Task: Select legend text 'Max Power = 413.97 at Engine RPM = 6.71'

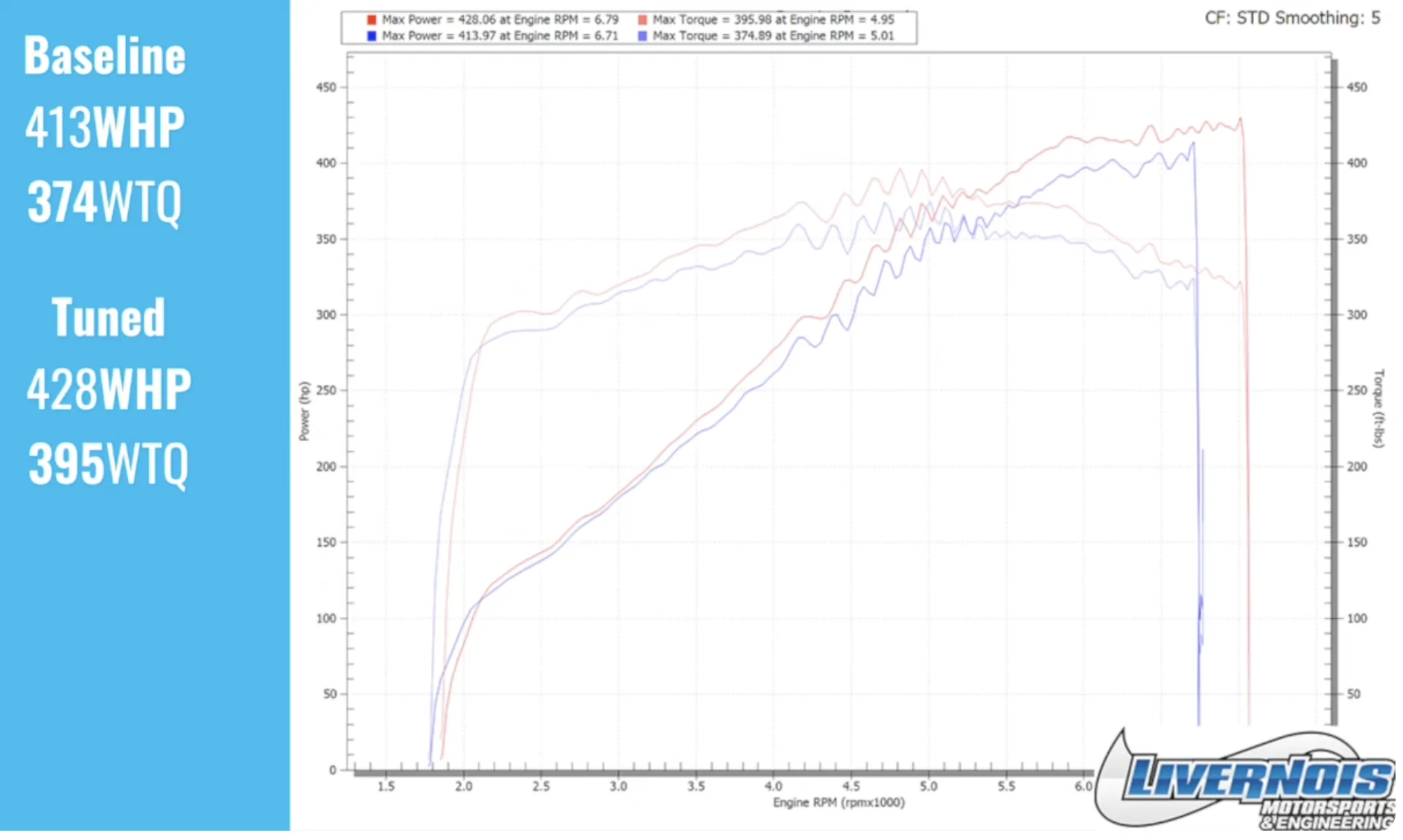Action: pyautogui.click(x=500, y=36)
